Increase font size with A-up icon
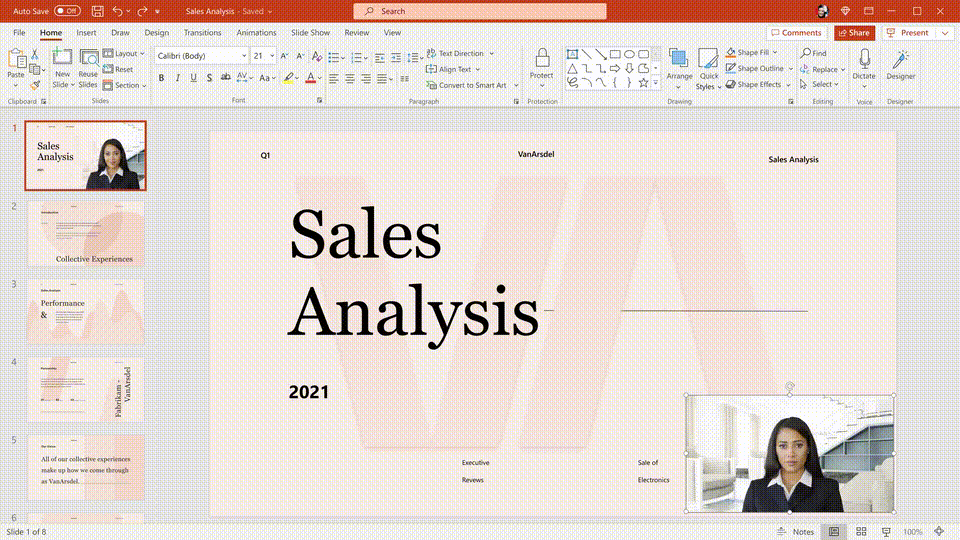 285,56
